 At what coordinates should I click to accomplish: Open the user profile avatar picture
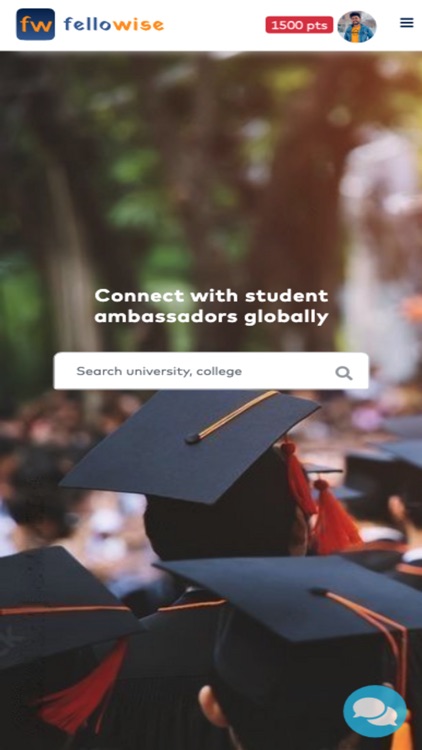[357, 27]
